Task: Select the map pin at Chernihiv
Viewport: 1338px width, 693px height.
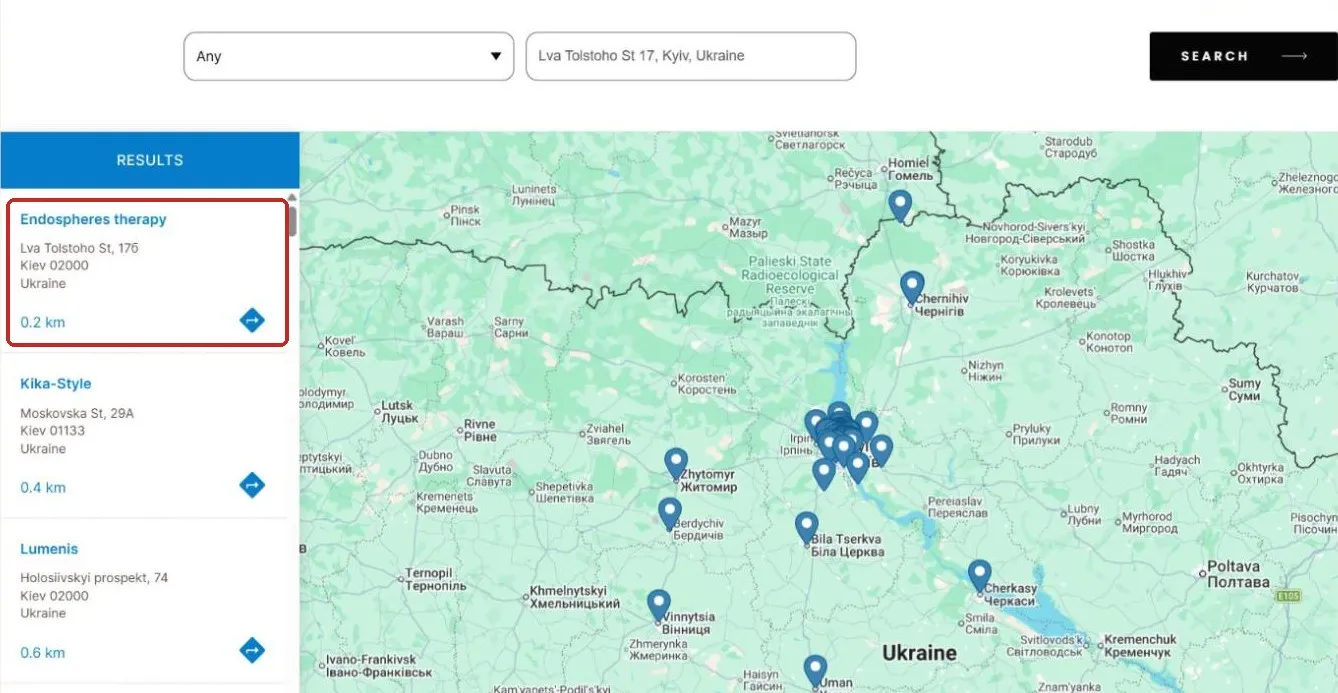Action: coord(911,288)
